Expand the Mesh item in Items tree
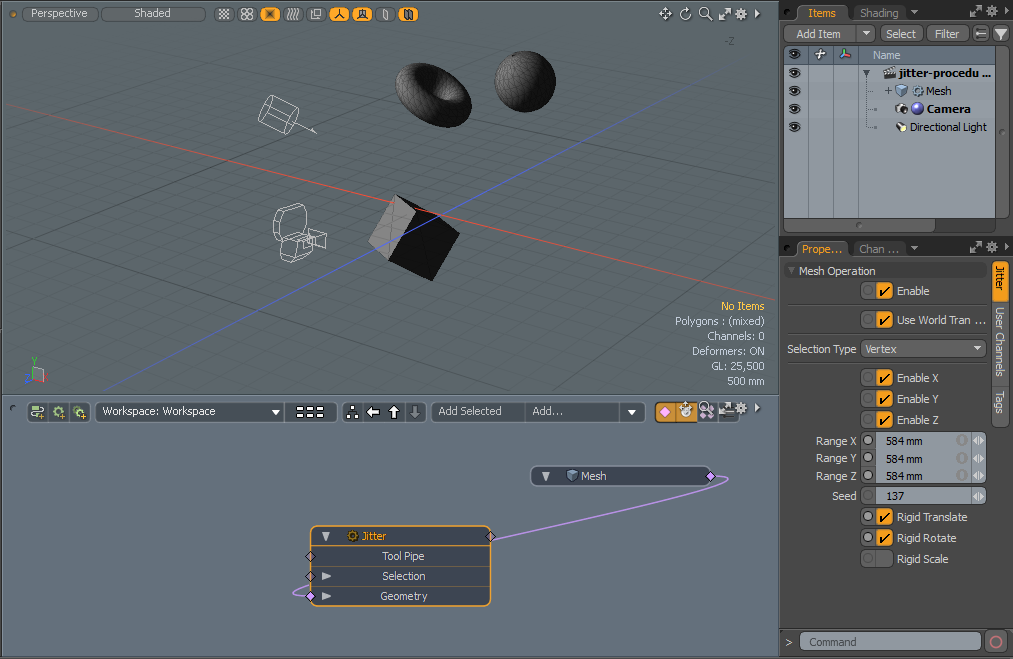1013x659 pixels. coord(888,91)
